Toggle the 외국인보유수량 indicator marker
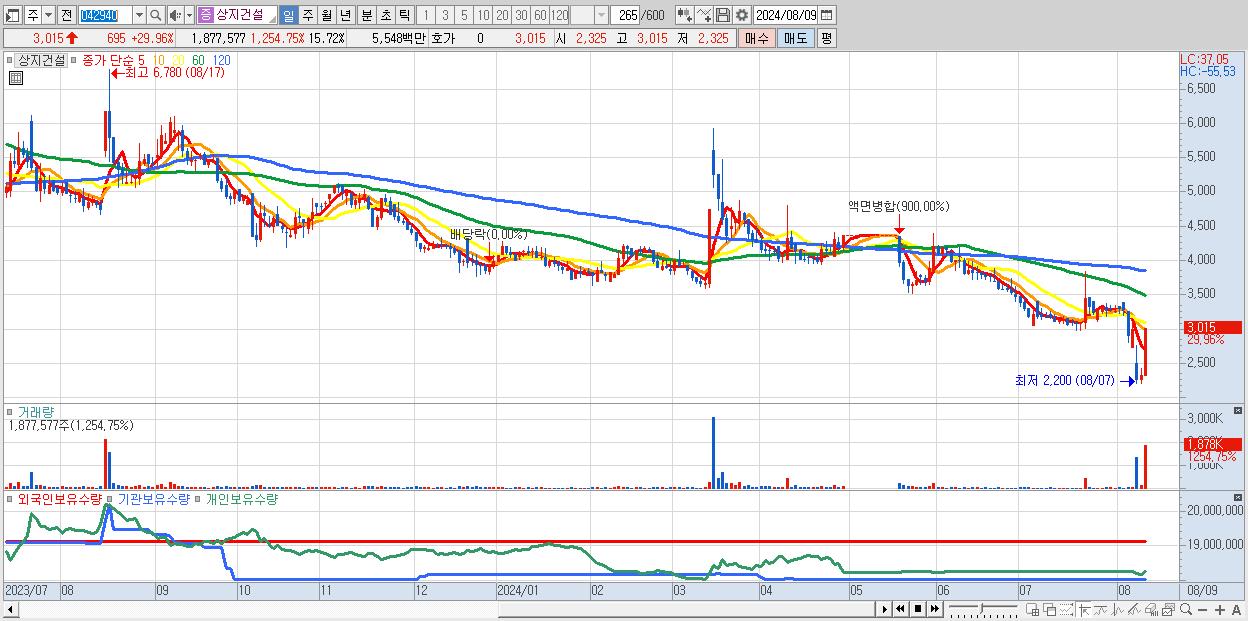The image size is (1248, 621). [x=11, y=498]
